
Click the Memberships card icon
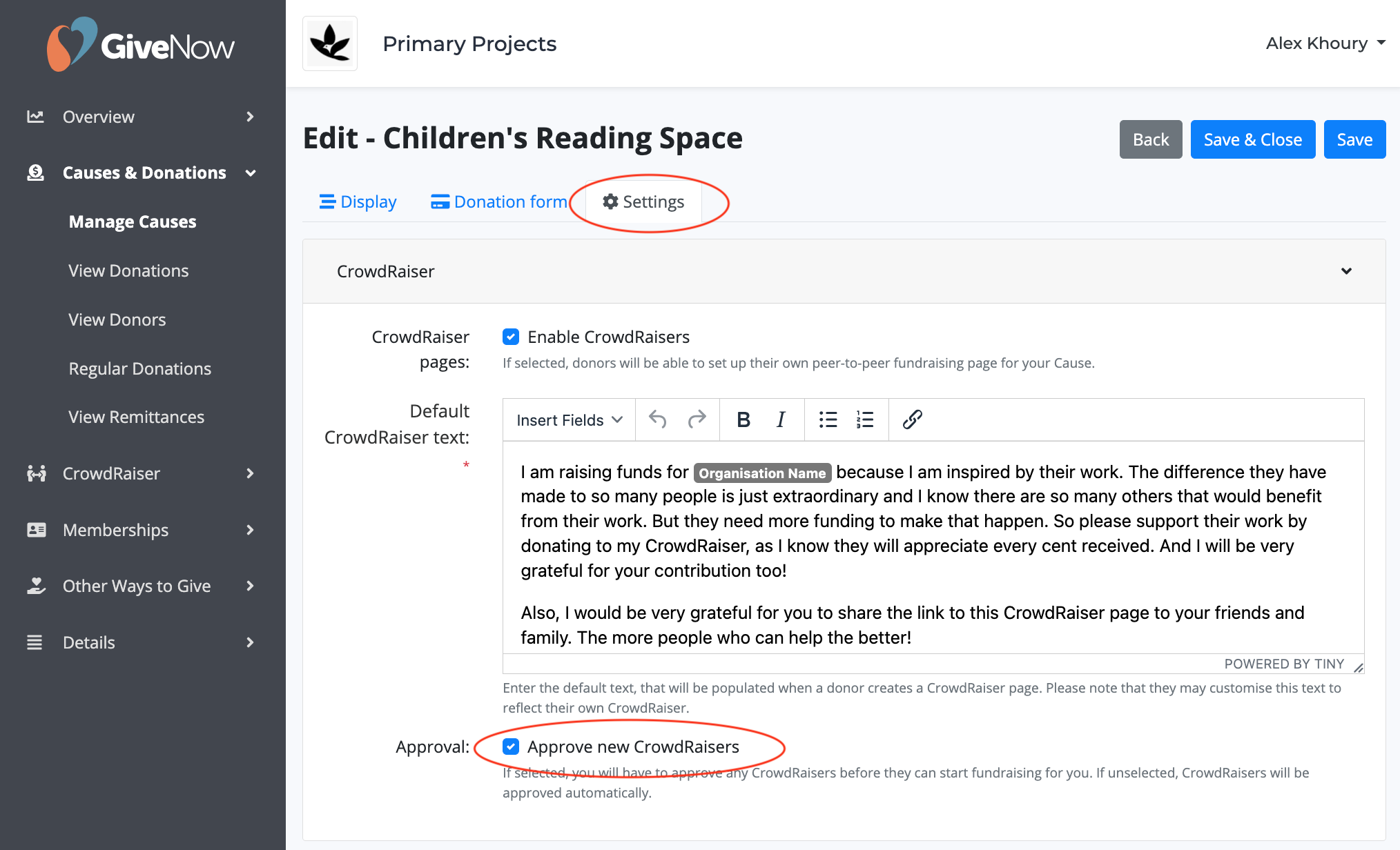[36, 530]
